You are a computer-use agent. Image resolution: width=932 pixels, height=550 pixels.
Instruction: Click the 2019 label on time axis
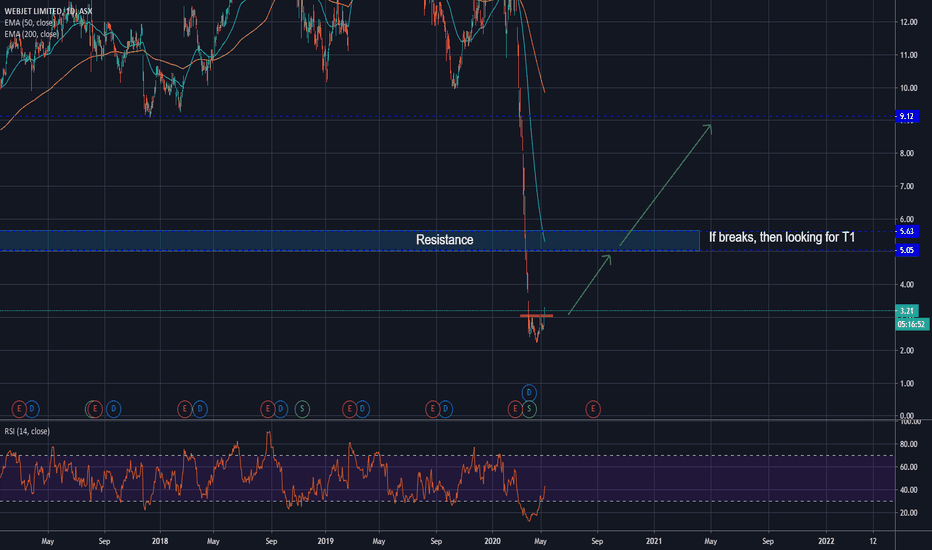pos(325,541)
